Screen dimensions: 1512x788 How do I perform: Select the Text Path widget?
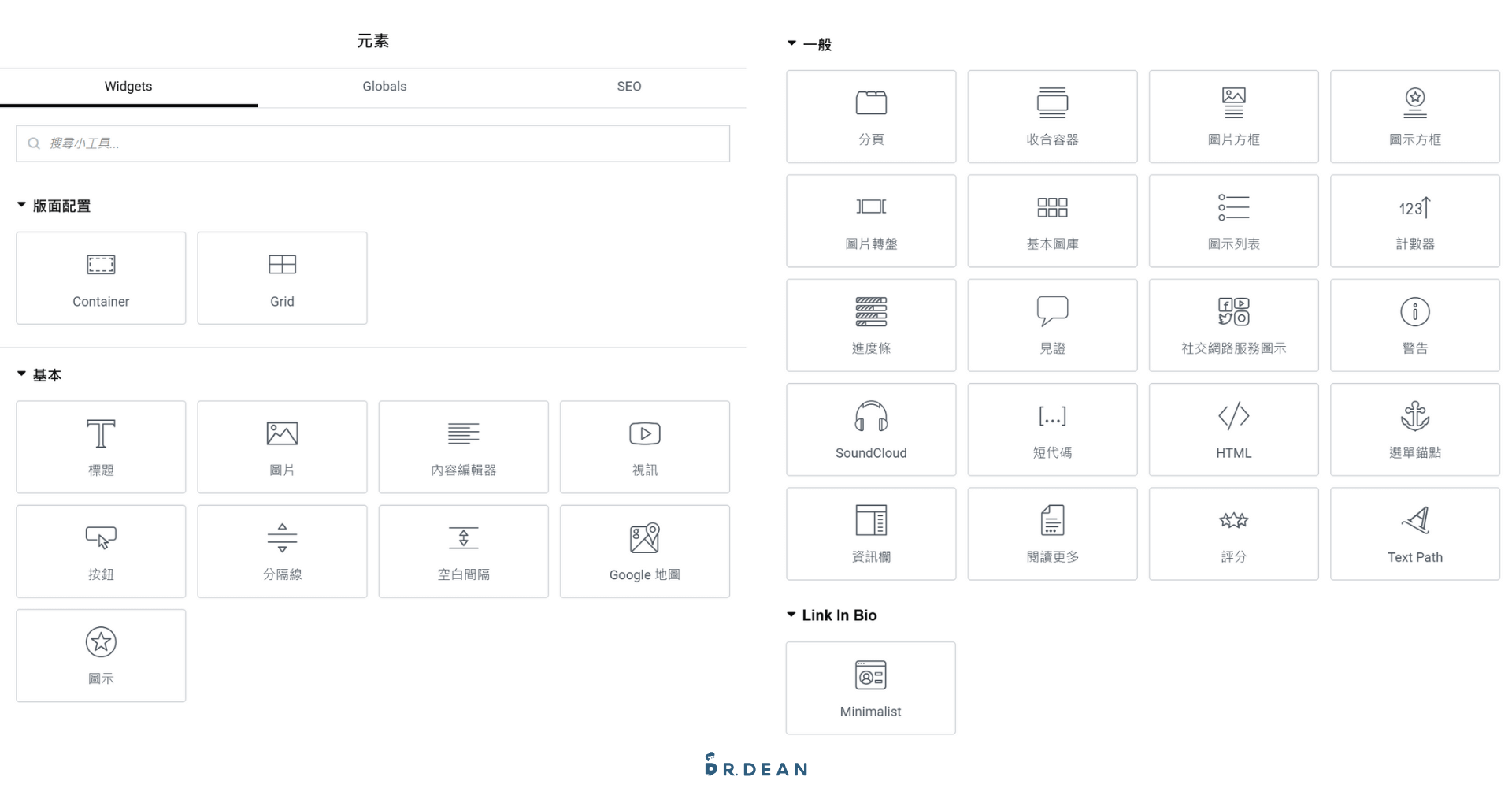(1414, 533)
